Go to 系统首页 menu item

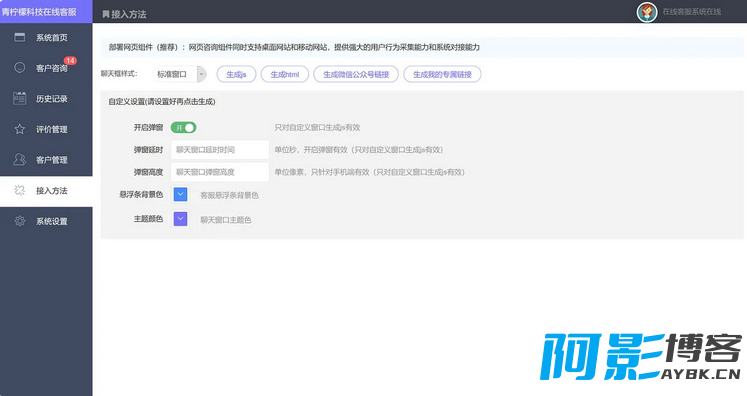[x=46, y=37]
